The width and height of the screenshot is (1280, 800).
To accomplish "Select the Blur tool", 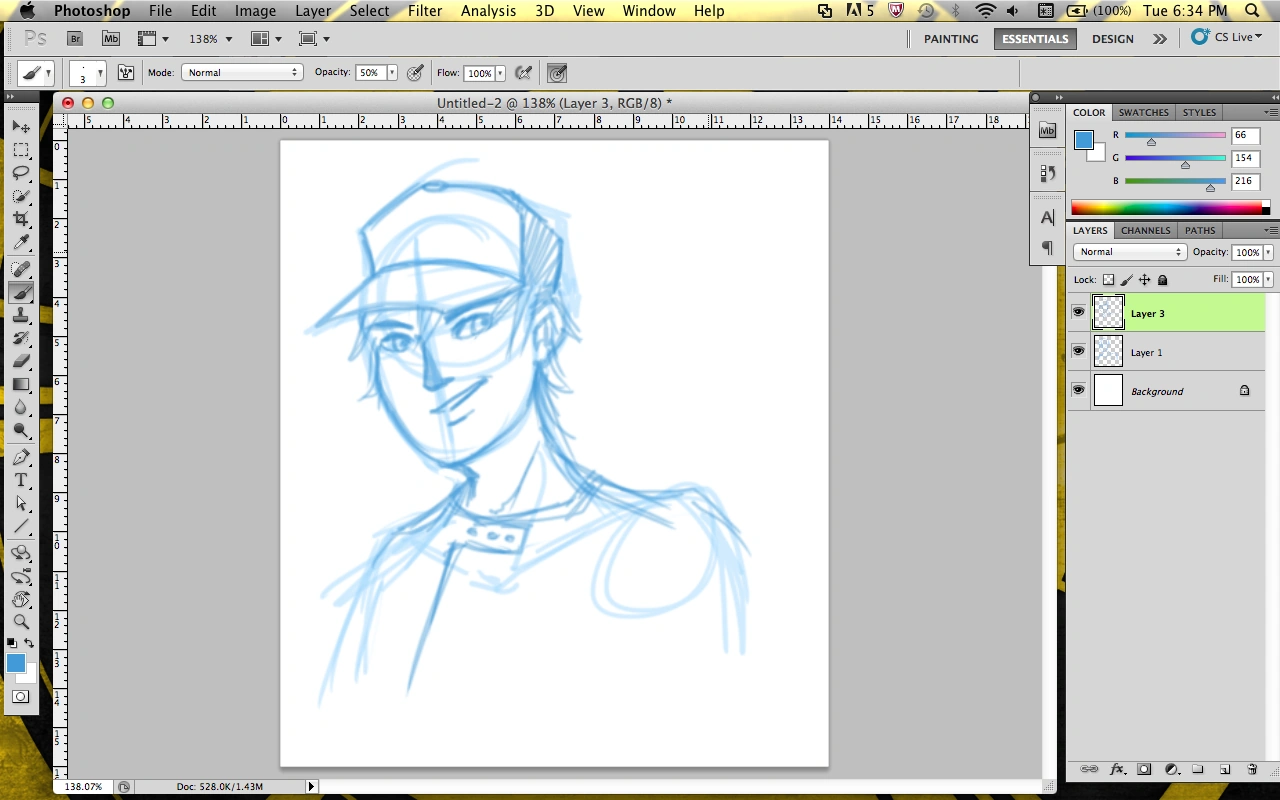I will (x=21, y=407).
